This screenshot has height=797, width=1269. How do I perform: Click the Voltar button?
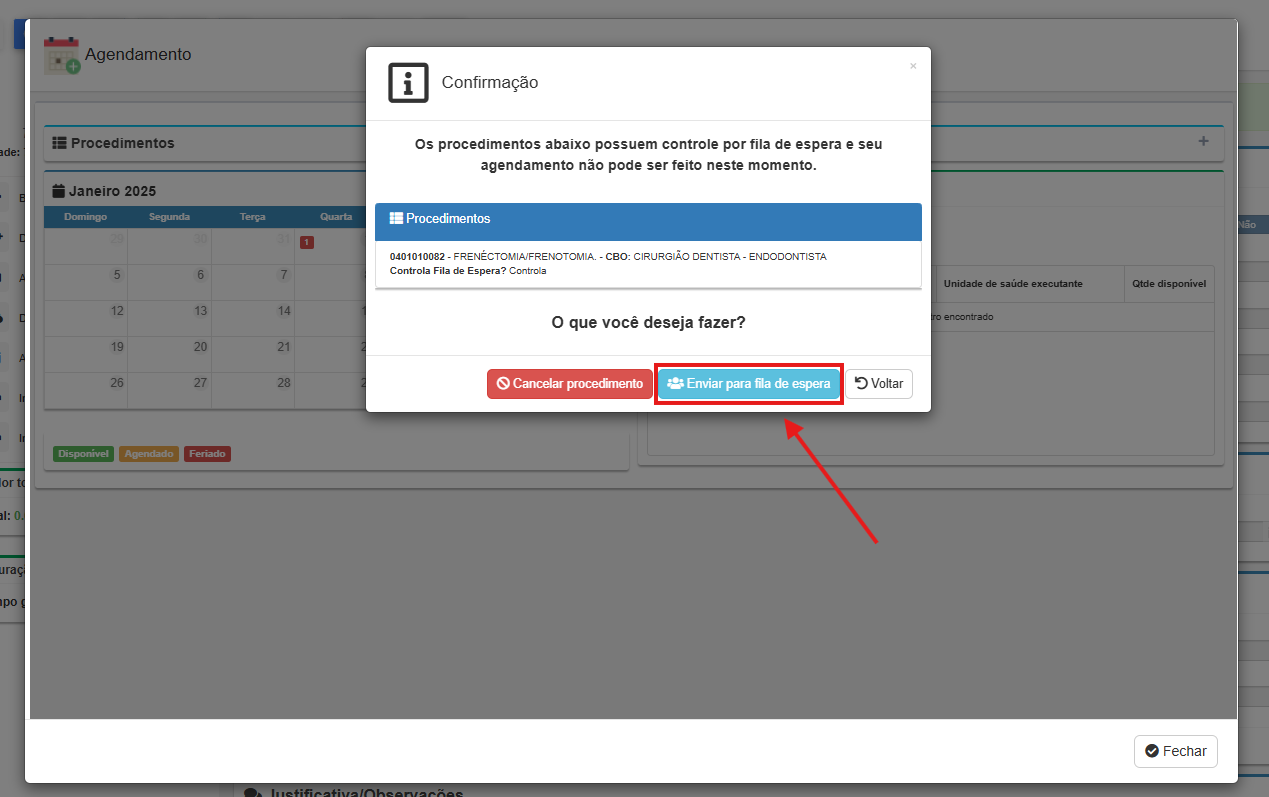click(x=879, y=384)
